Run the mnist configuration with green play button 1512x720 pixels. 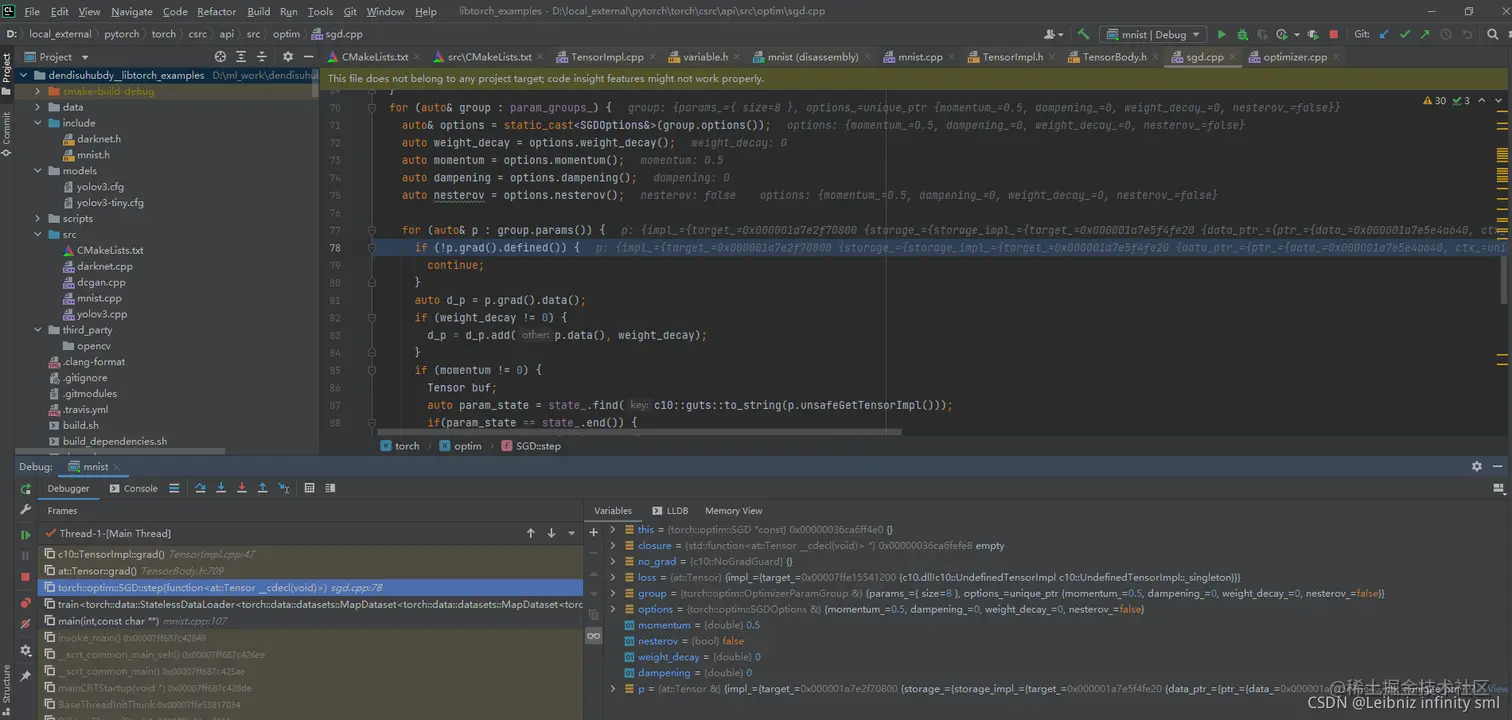[1221, 34]
